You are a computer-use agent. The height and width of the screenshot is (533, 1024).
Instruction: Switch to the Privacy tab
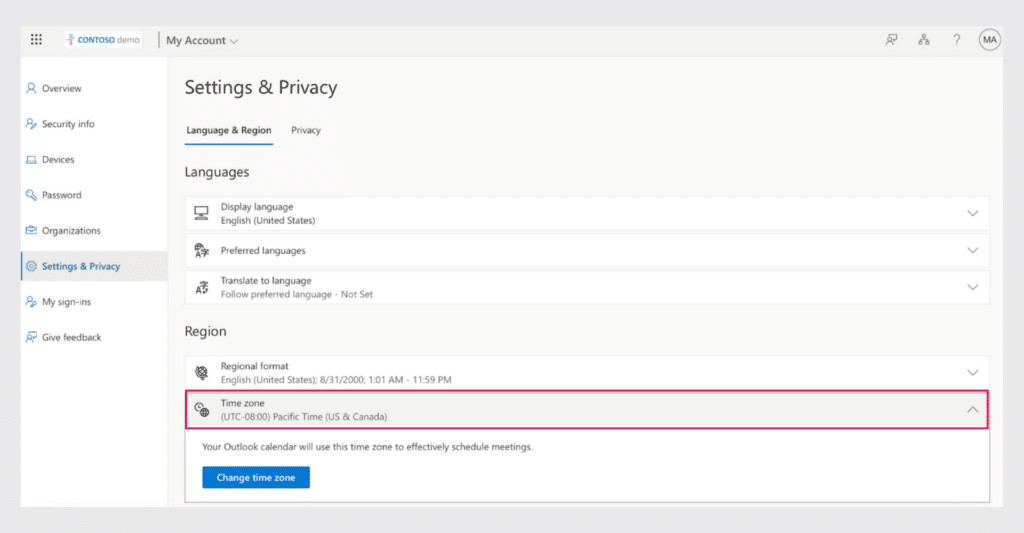306,130
